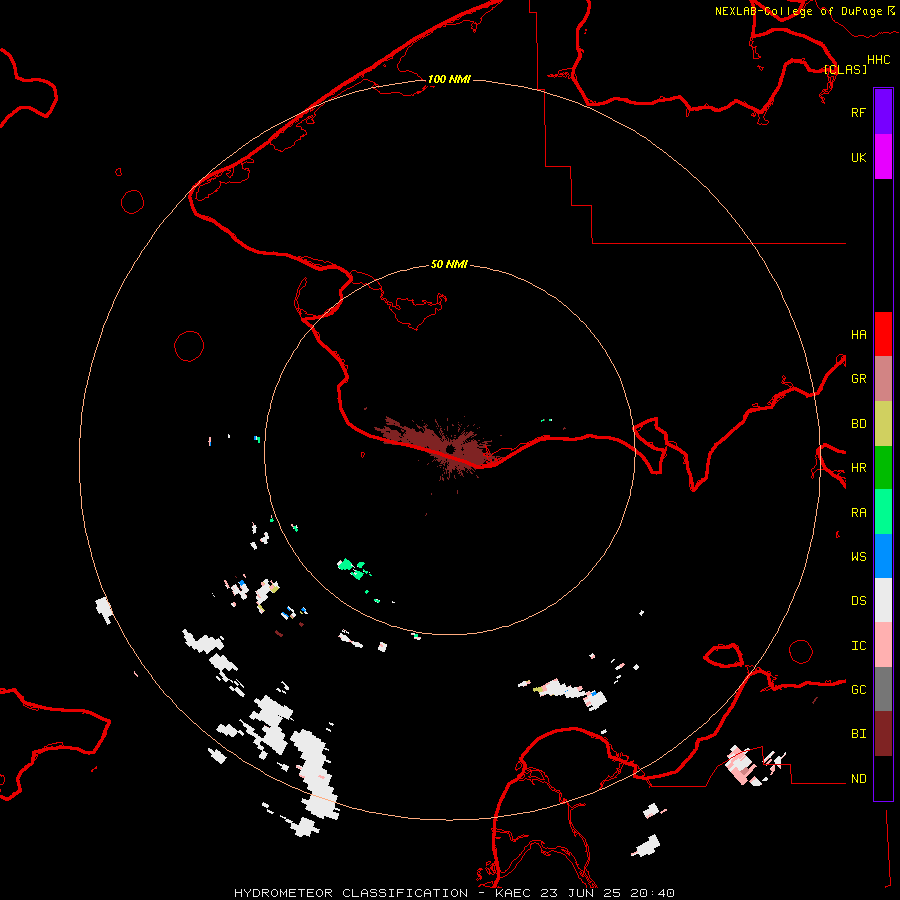
Task: Click the HR legend label
Action: tap(858, 468)
